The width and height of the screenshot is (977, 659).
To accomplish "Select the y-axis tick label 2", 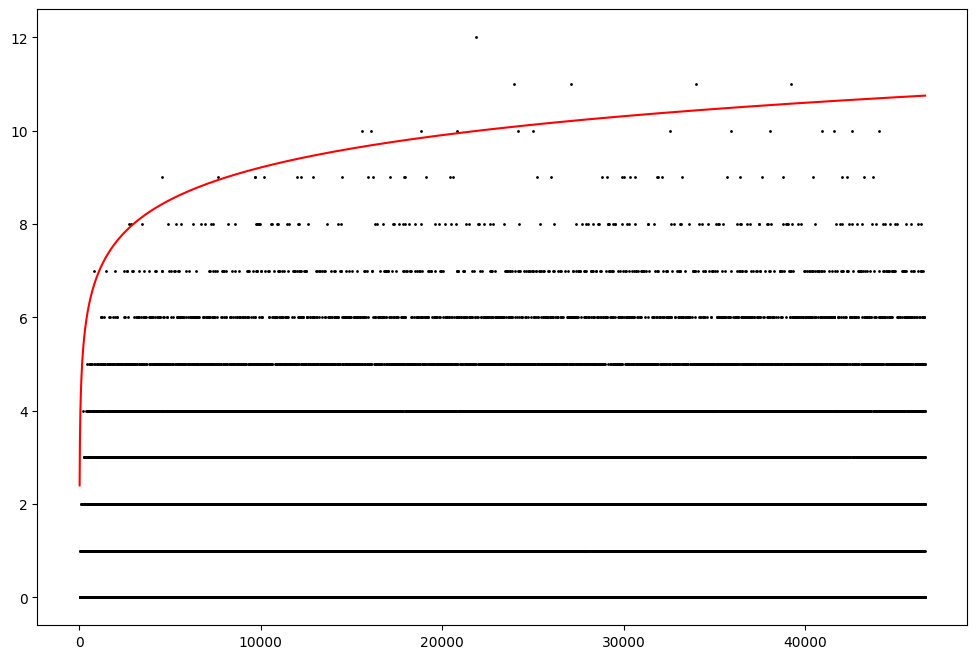I will pyautogui.click(x=24, y=505).
